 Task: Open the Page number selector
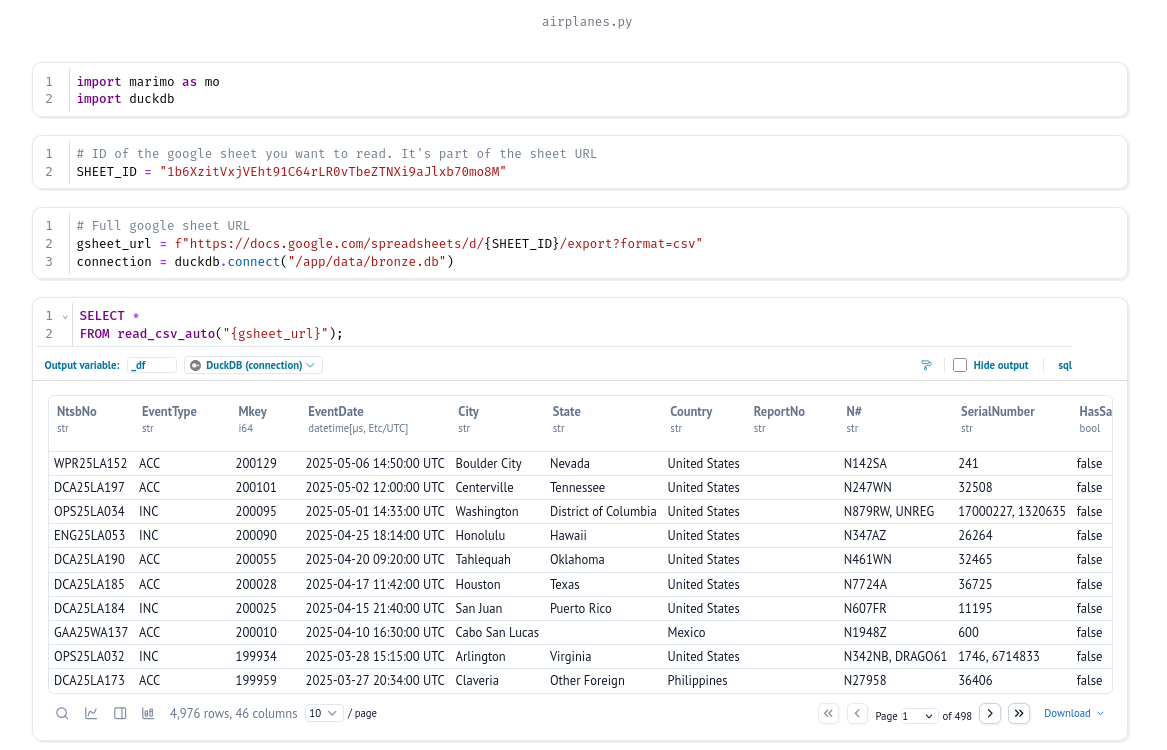pyautogui.click(x=918, y=716)
